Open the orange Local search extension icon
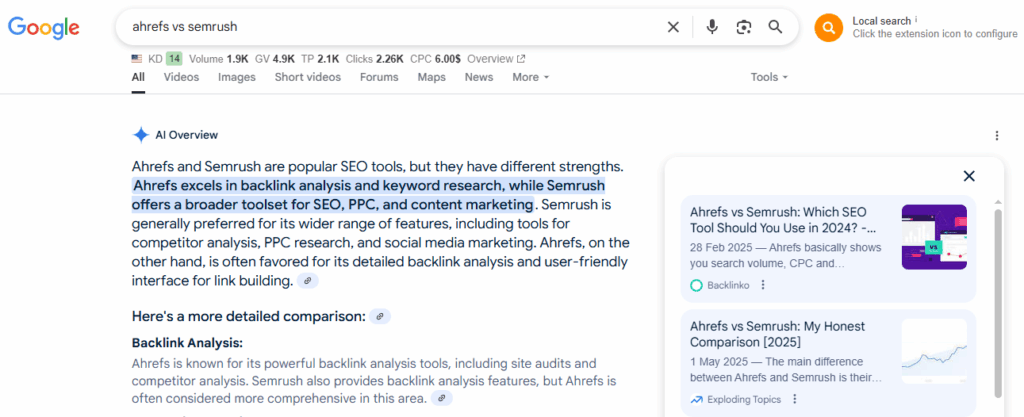1024x417 pixels. tap(829, 28)
